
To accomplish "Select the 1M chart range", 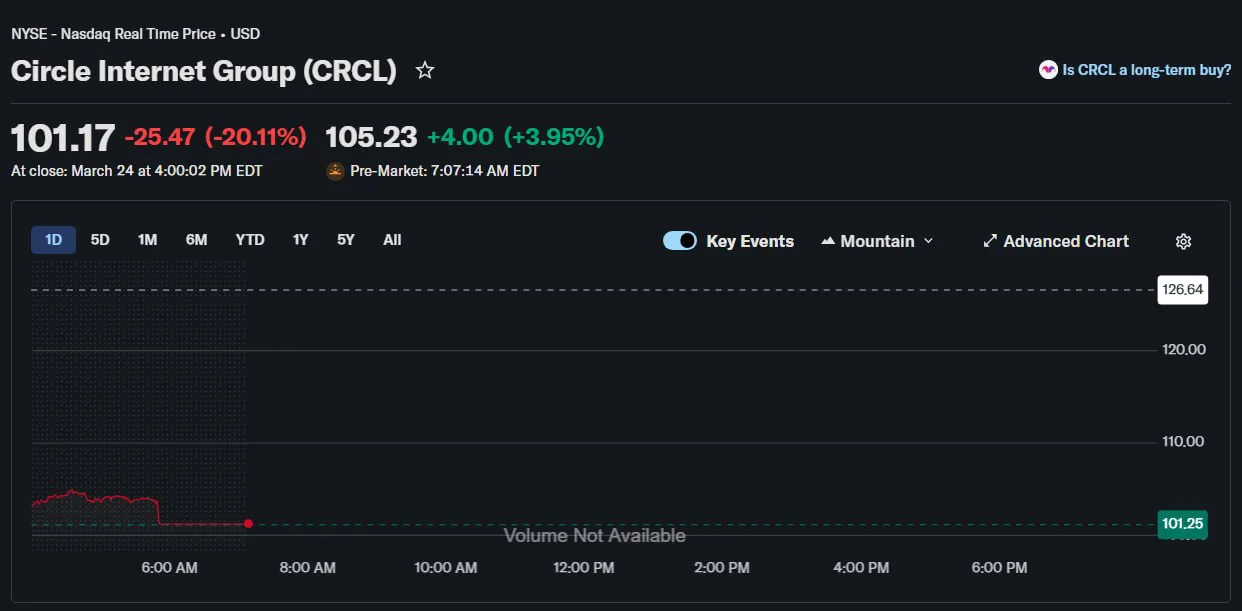I will coord(147,240).
